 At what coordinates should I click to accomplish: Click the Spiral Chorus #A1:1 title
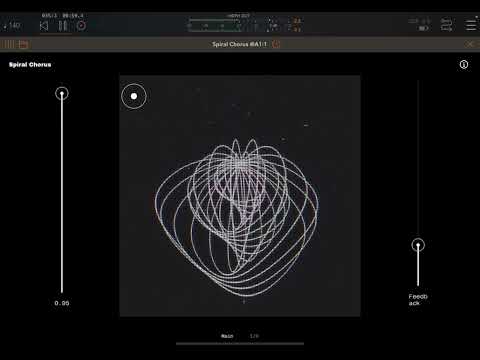tap(239, 44)
